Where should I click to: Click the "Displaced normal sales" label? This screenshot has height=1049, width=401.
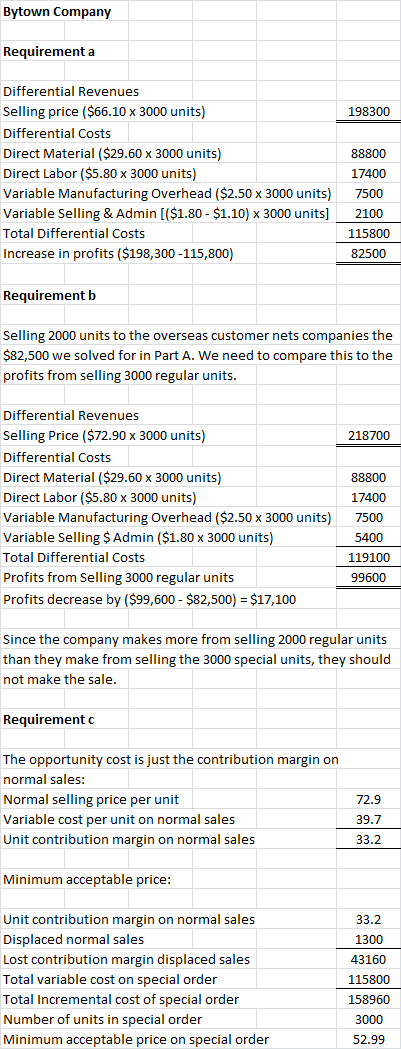coord(73,939)
